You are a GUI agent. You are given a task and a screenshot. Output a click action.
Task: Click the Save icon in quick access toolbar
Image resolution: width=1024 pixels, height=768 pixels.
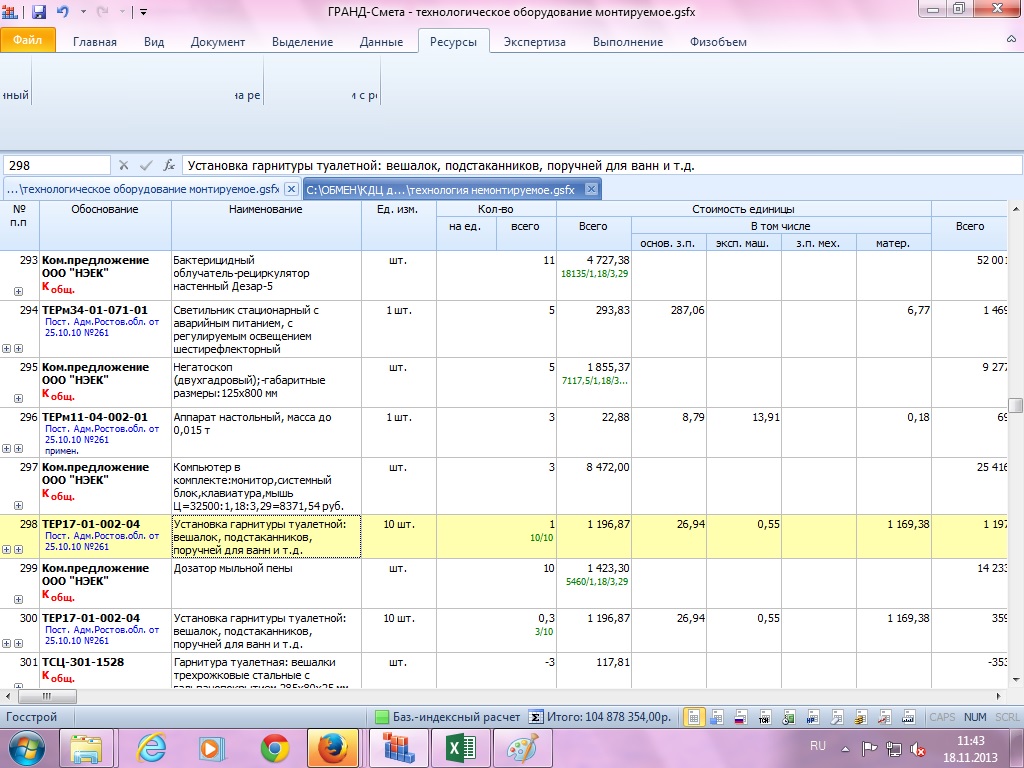[x=39, y=12]
